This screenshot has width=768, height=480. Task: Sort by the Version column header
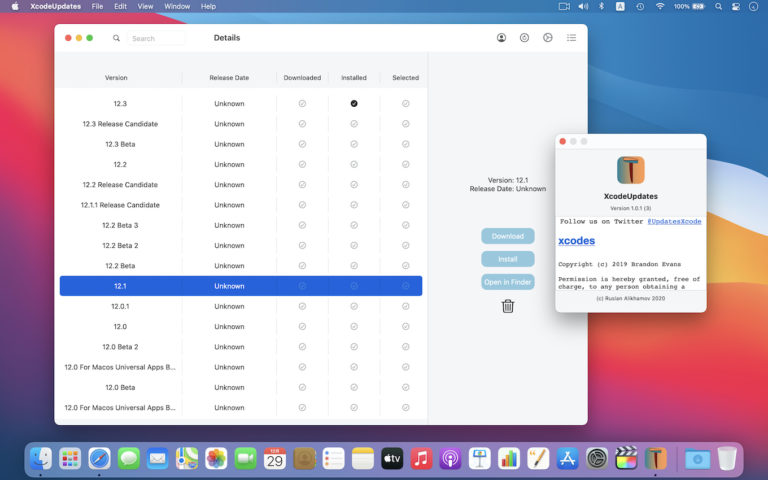point(116,78)
